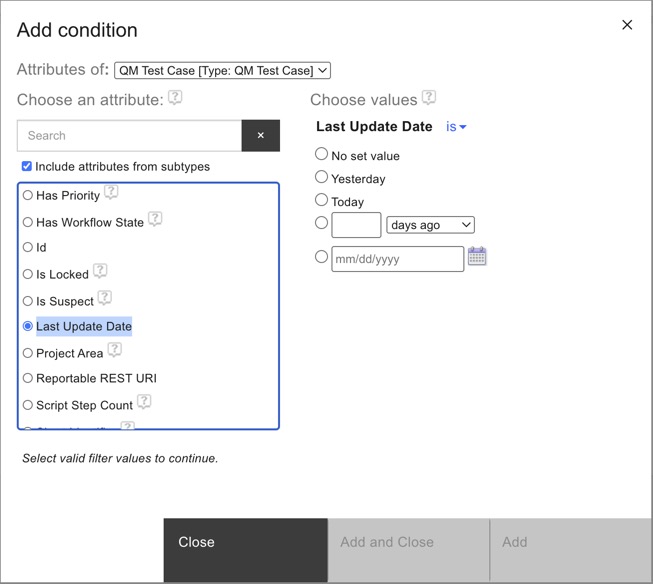
Task: Choose the Reportable REST URI attribute
Action: coord(28,378)
